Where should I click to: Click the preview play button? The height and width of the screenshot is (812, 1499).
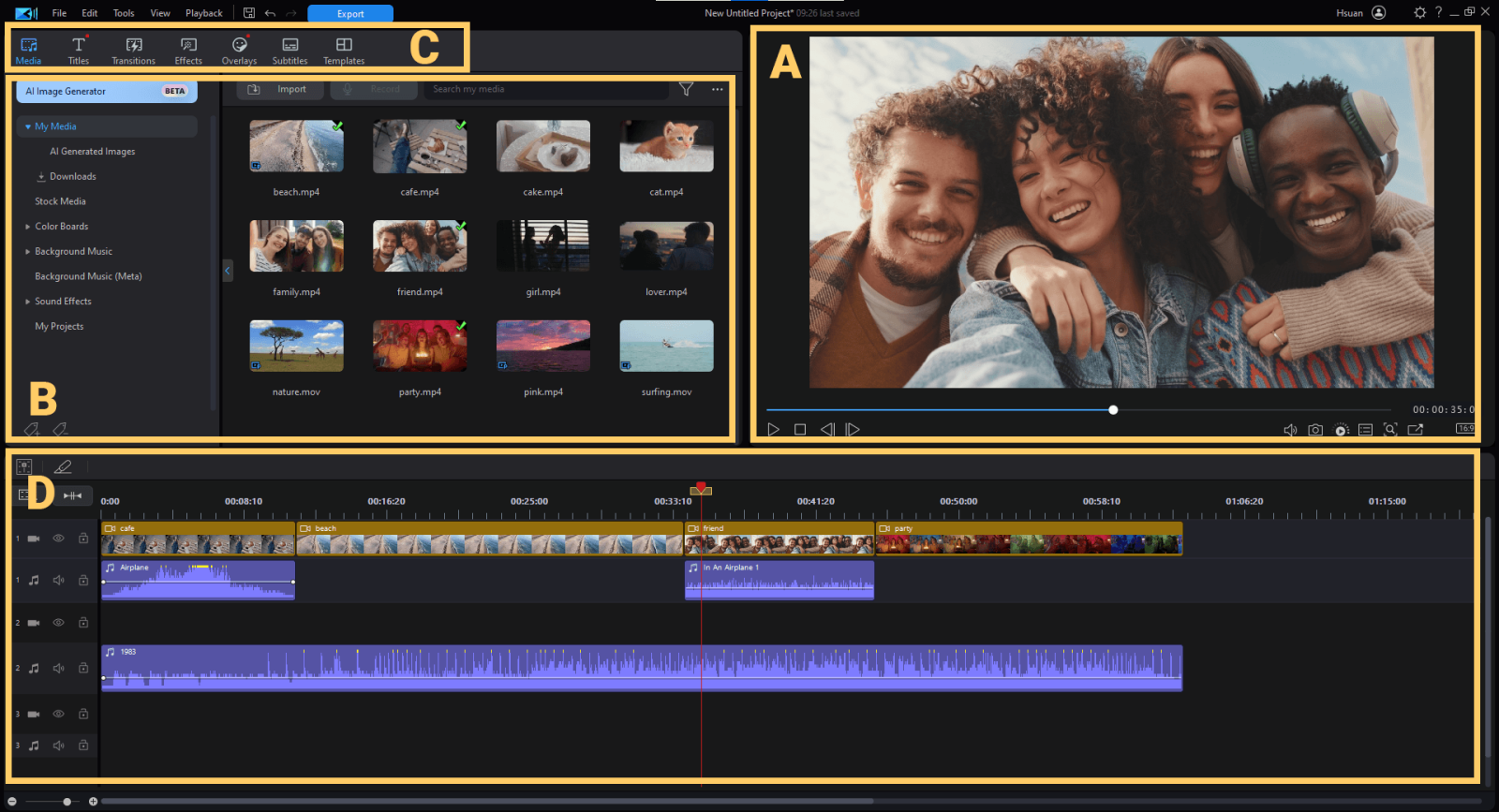774,430
